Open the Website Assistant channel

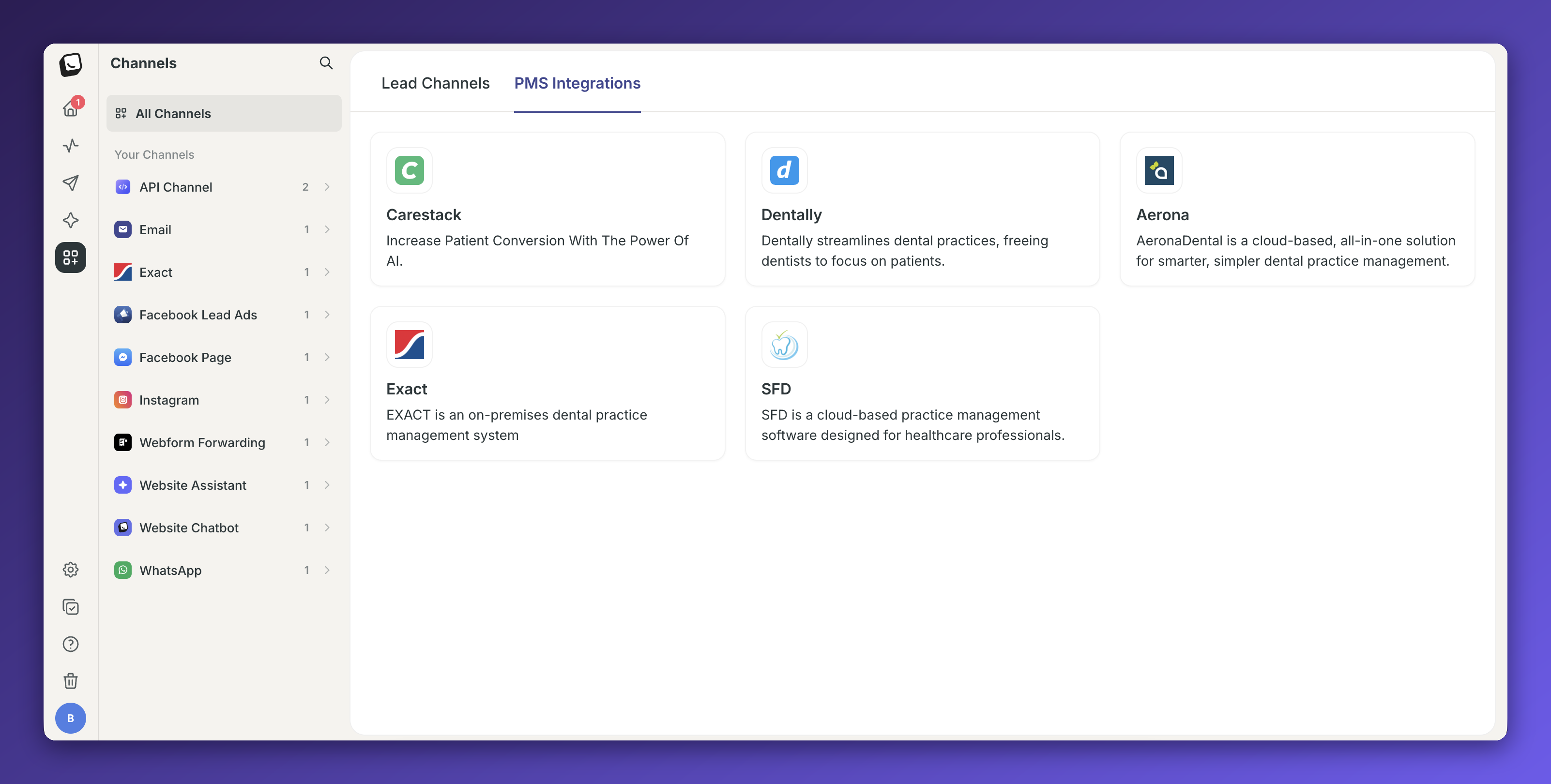224,485
